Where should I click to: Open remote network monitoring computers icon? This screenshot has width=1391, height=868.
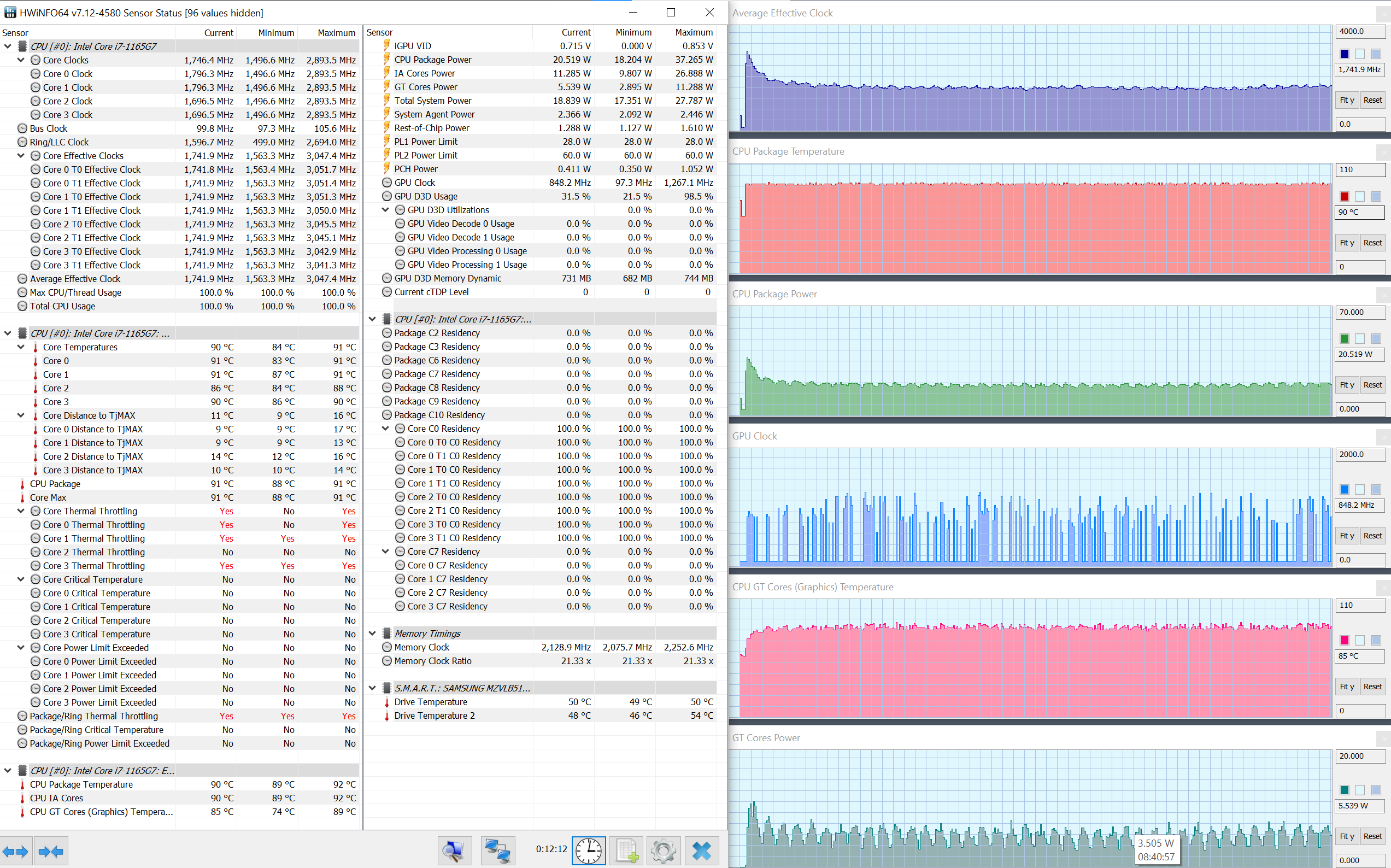(x=497, y=851)
